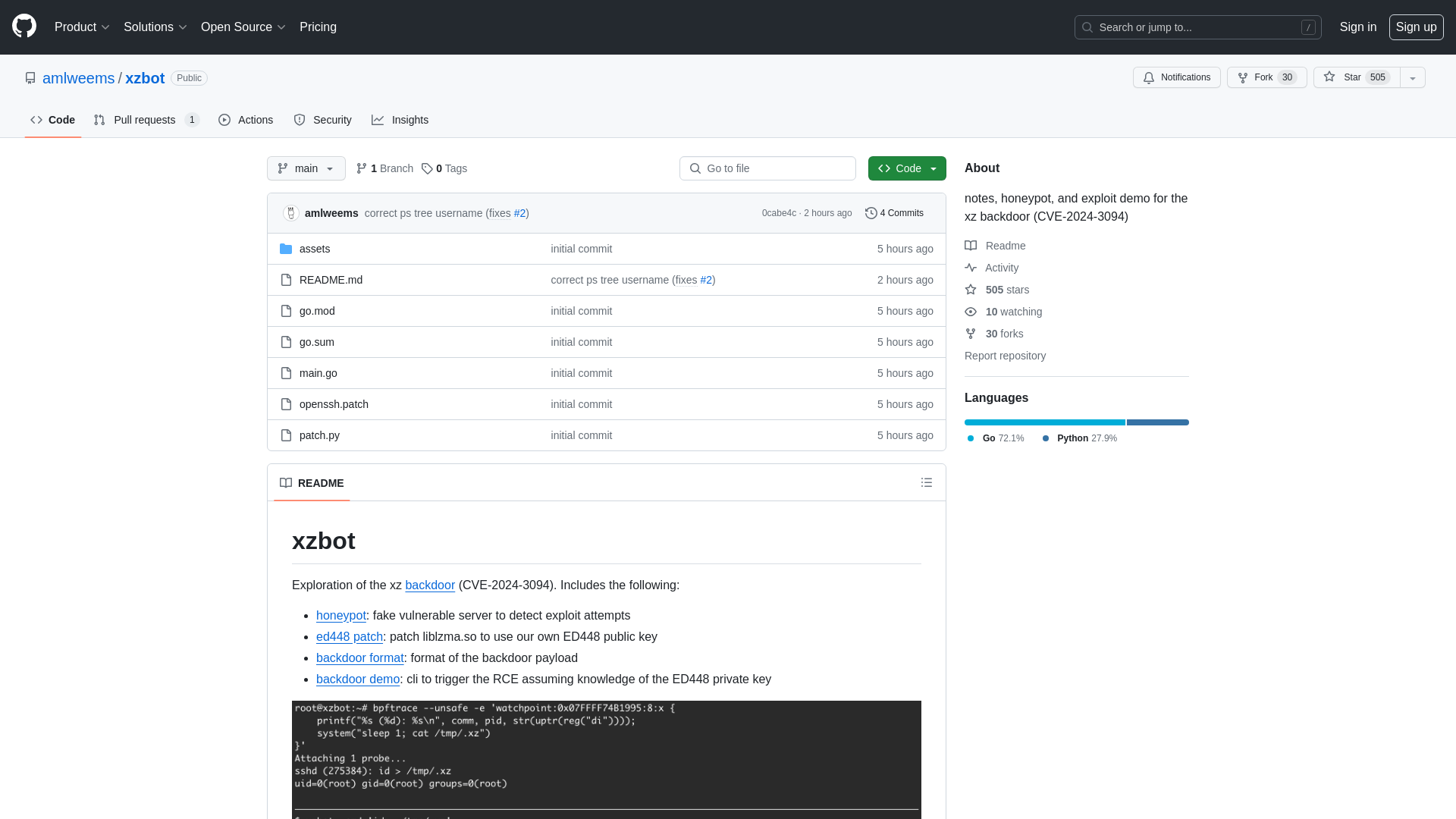Image resolution: width=1456 pixels, height=819 pixels.
Task: Click the assets folder icon
Action: pyautogui.click(x=286, y=249)
